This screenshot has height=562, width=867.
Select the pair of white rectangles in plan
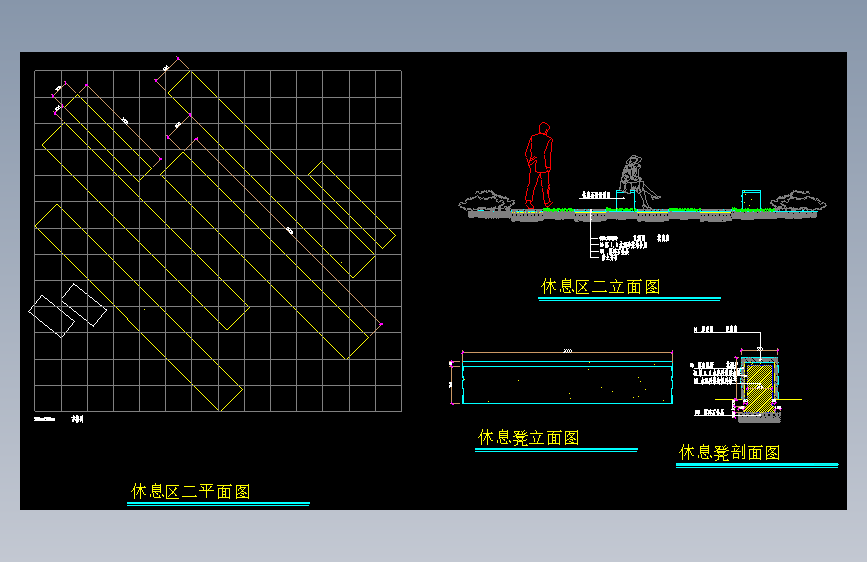point(67,310)
